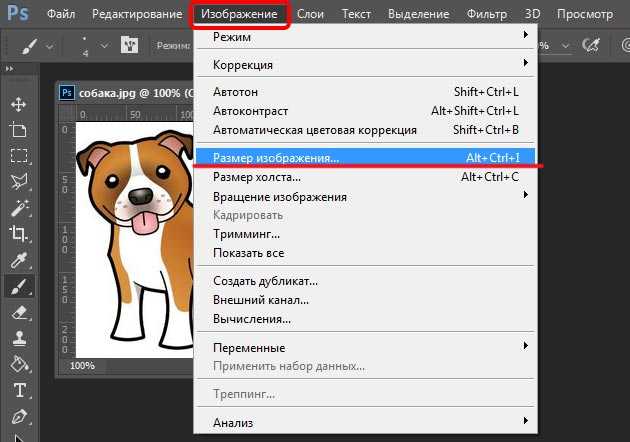Select the Rectangular Marquee tool
630x442 pixels.
pos(19,156)
